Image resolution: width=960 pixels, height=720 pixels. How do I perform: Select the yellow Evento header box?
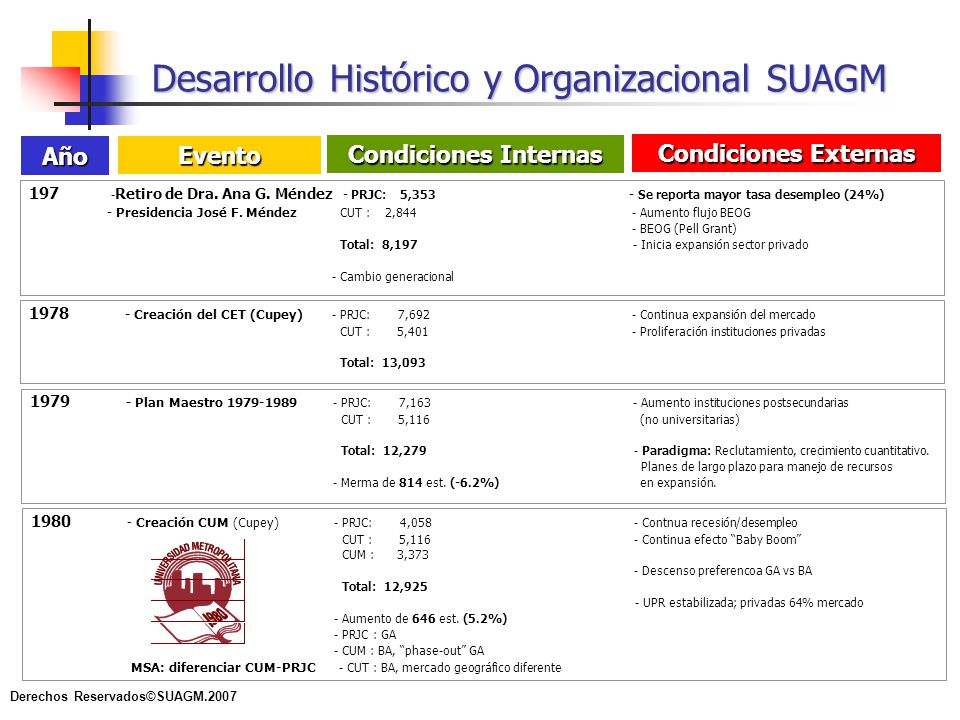click(x=219, y=155)
